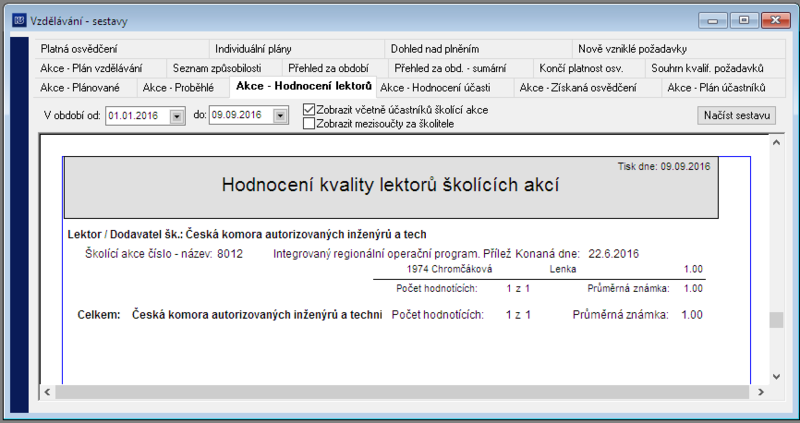Image resolution: width=800 pixels, height=423 pixels.
Task: Switch to Seznam způsobilosti tab
Action: (x=224, y=68)
